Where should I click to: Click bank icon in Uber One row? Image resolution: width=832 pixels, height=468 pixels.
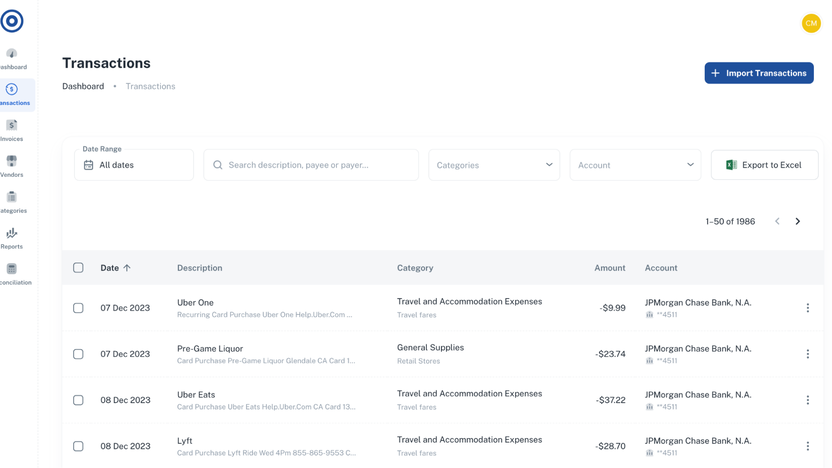tap(649, 315)
